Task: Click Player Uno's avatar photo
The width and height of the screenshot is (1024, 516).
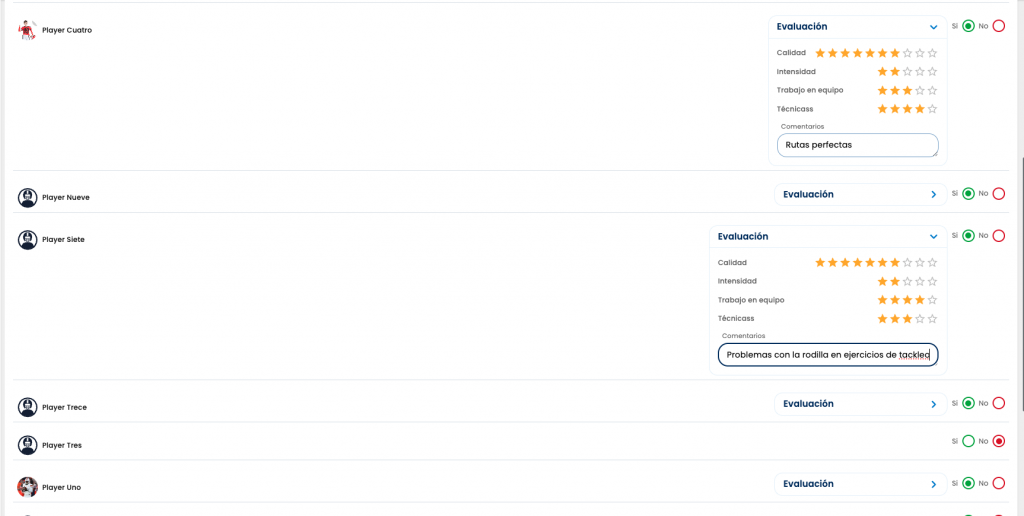Action: click(27, 487)
